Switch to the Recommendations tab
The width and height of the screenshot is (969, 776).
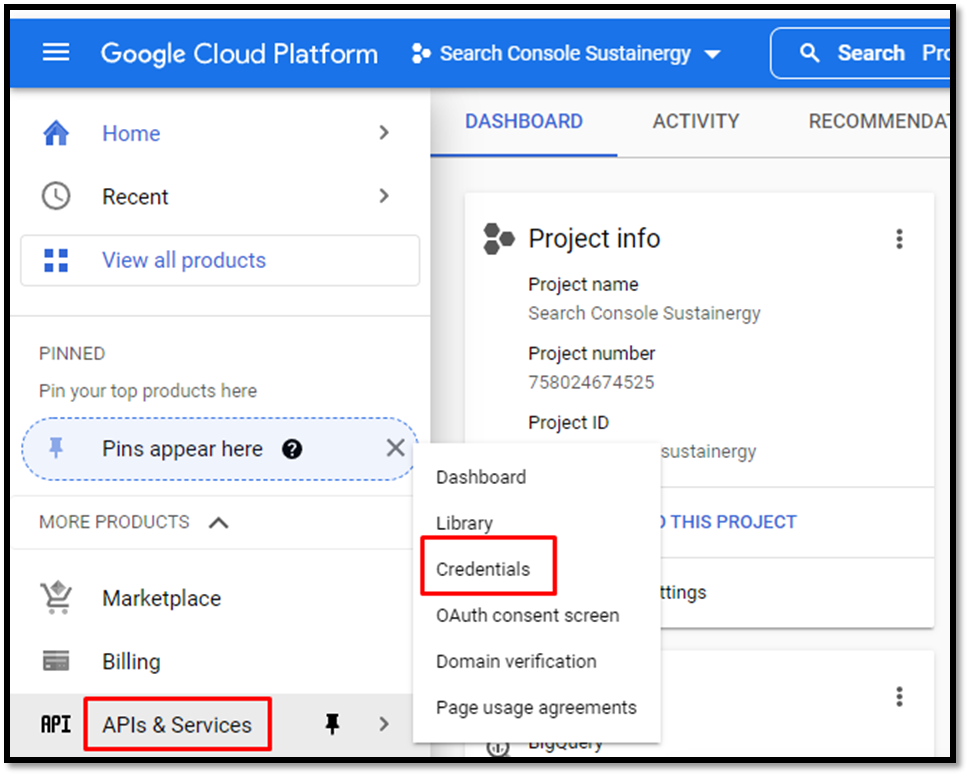tap(878, 121)
